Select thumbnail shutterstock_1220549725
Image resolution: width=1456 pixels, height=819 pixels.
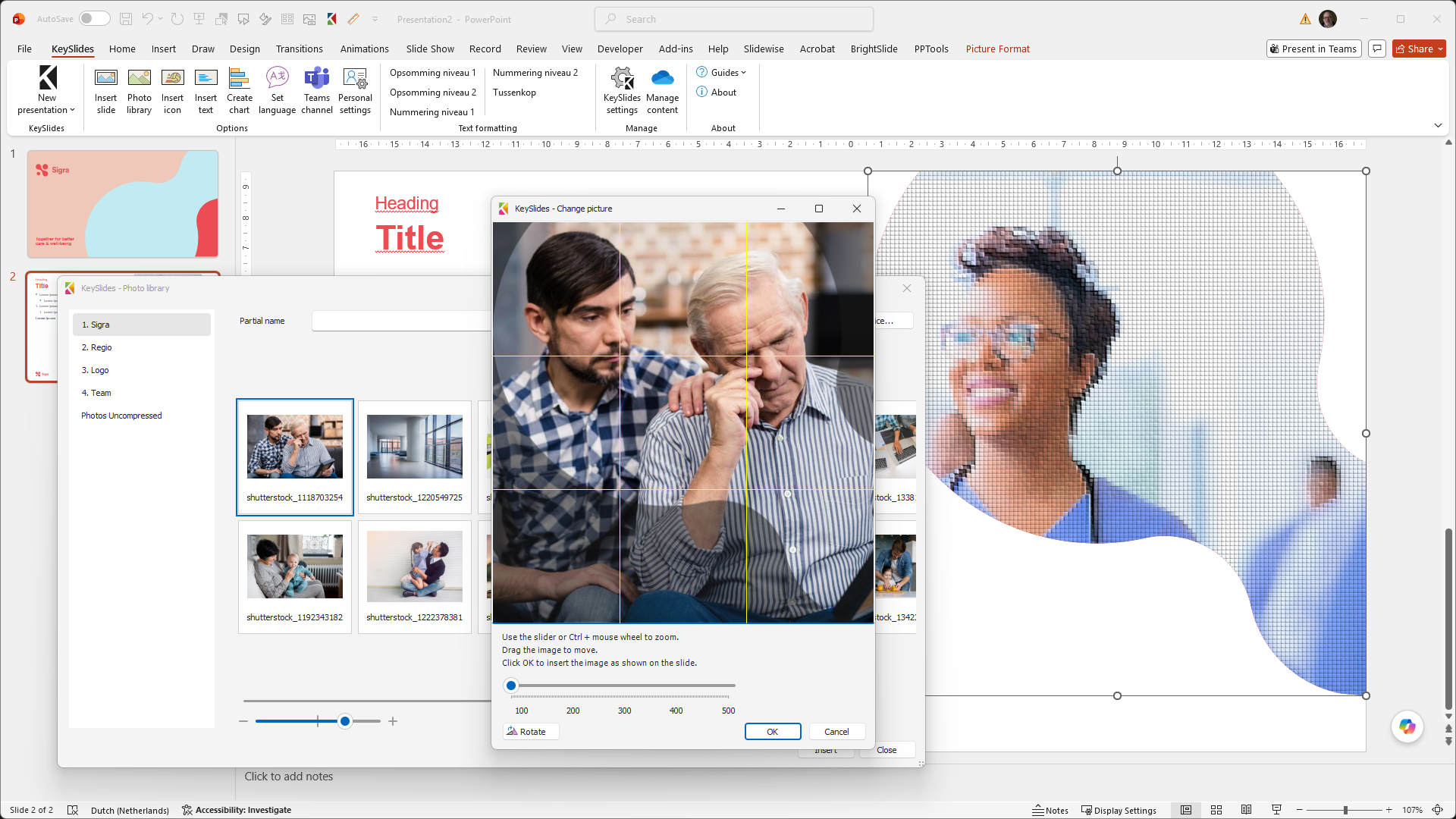415,457
